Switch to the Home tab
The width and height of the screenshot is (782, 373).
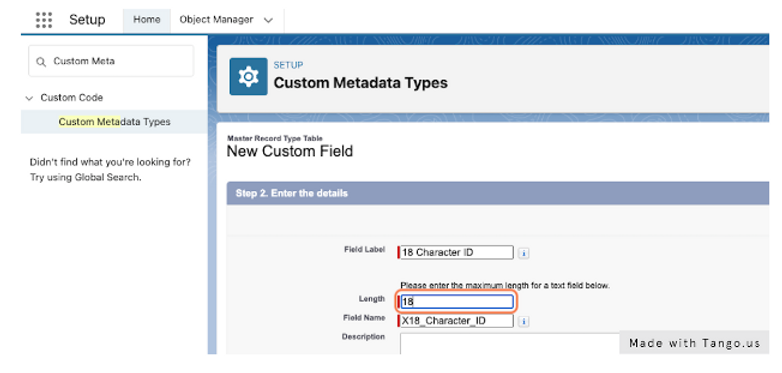(147, 20)
